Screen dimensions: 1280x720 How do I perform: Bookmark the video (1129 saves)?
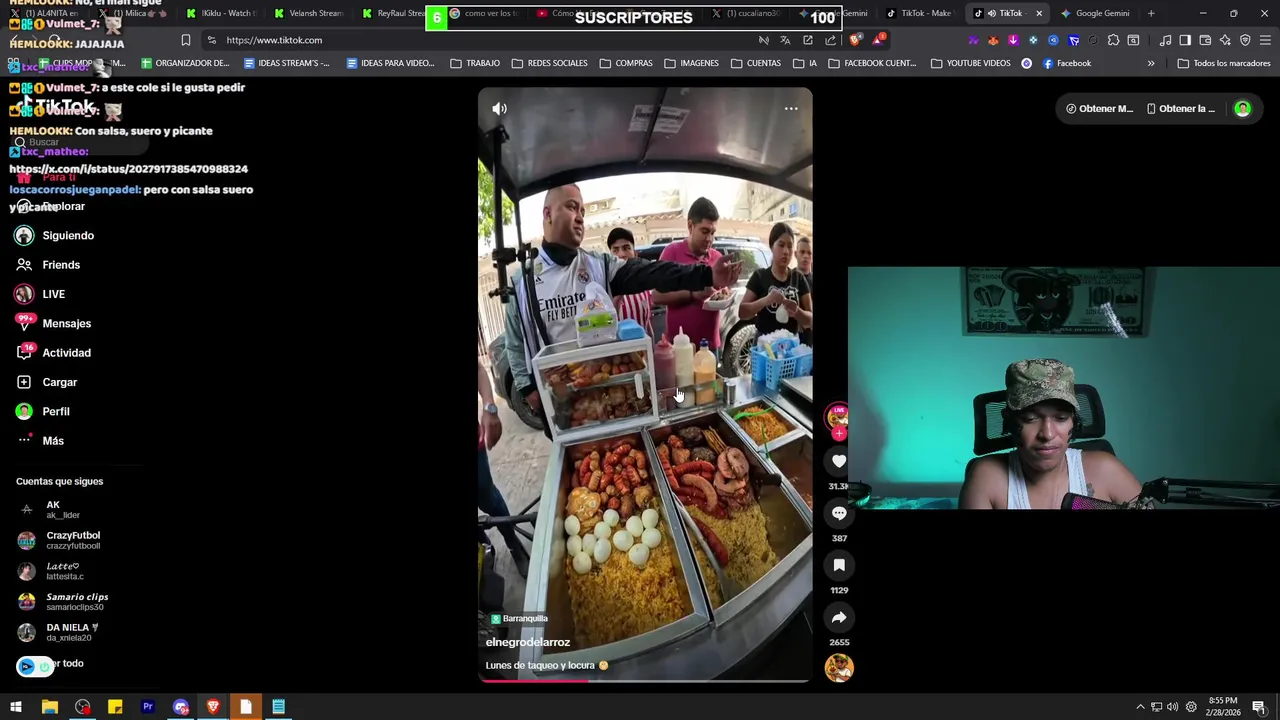(839, 565)
